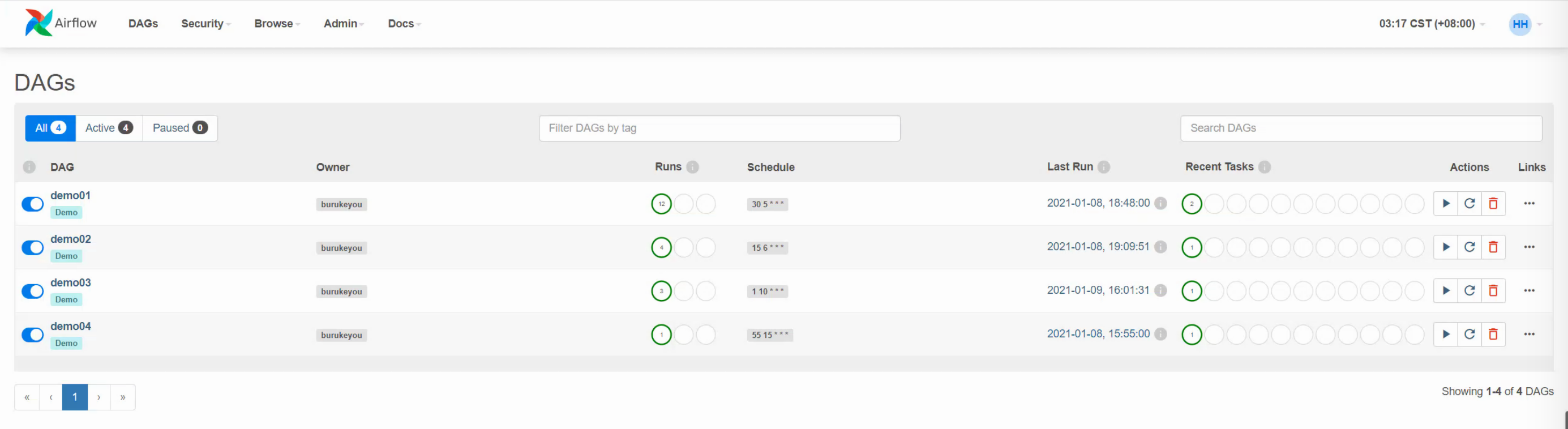1568x429 pixels.
Task: Open demo04 successful runs circle showing 1
Action: point(661,334)
